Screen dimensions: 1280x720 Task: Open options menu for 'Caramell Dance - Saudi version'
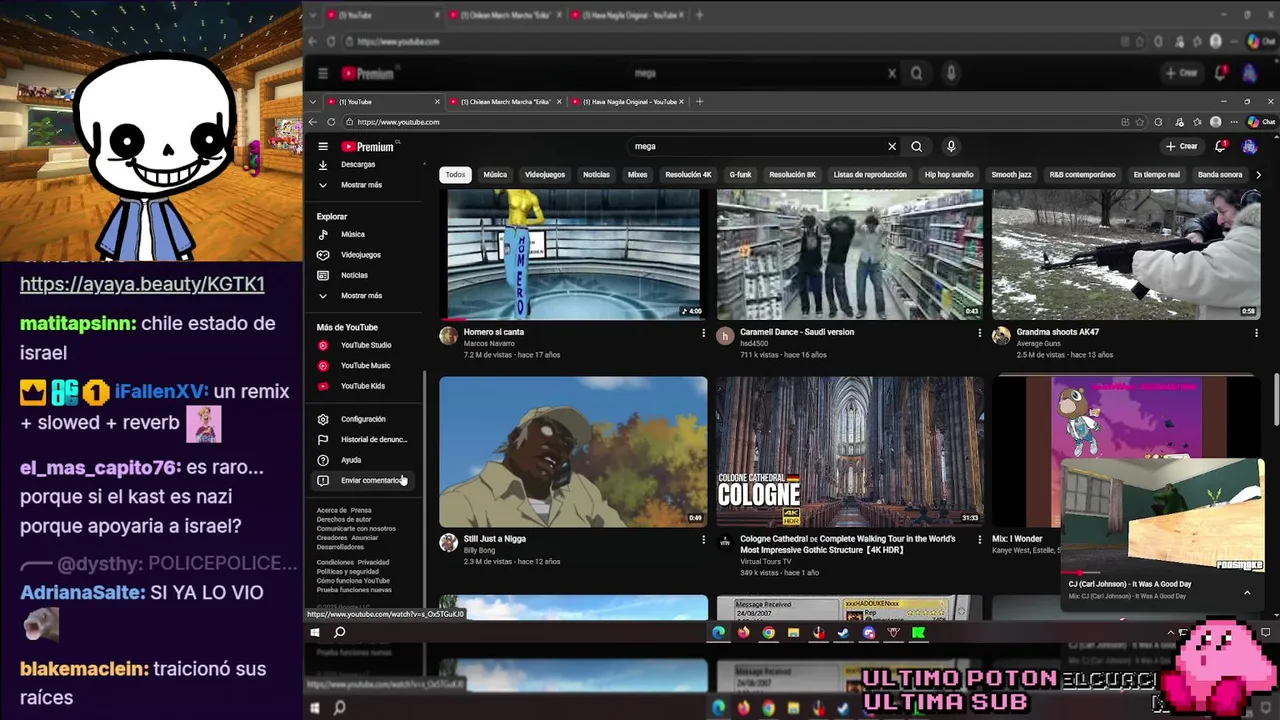pos(980,333)
